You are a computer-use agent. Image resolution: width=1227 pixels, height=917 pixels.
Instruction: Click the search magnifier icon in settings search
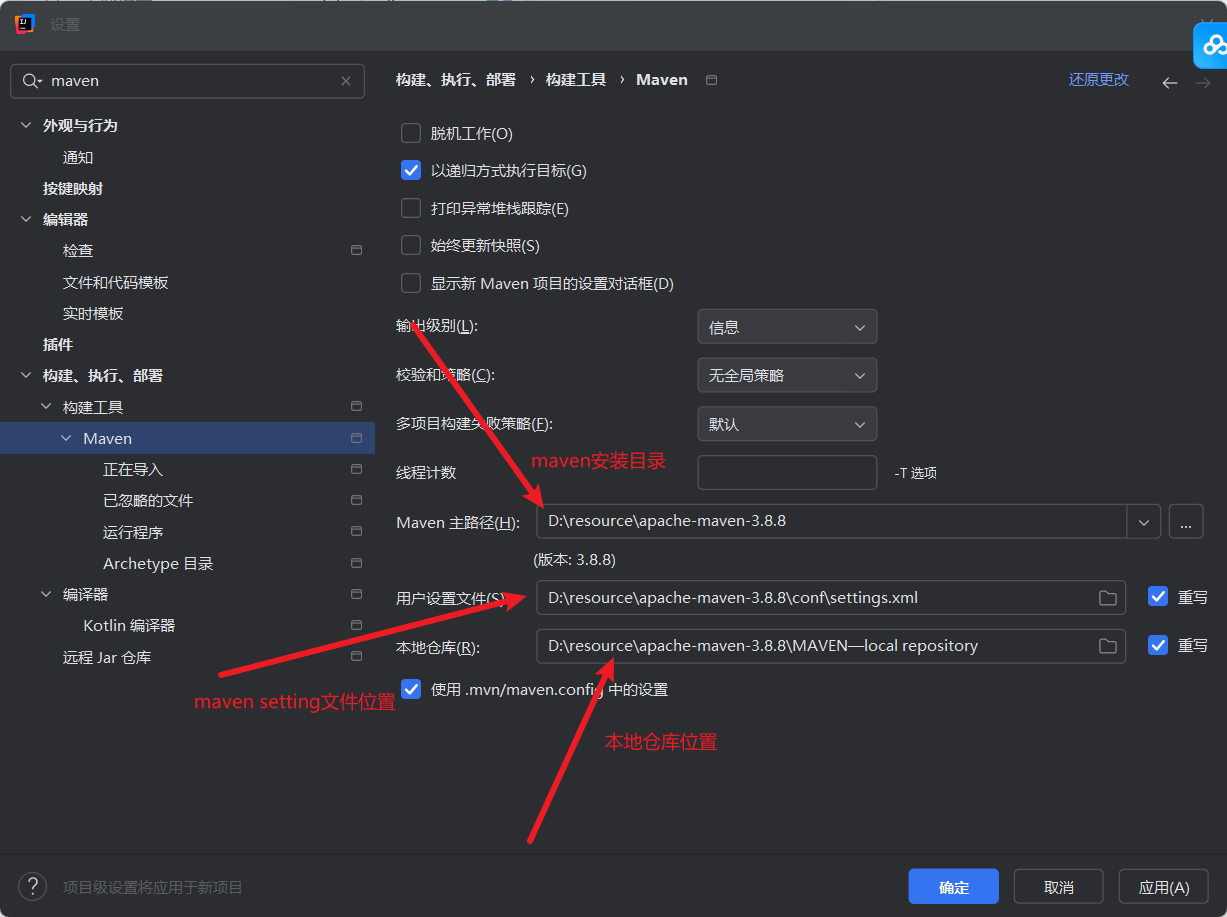pos(32,81)
